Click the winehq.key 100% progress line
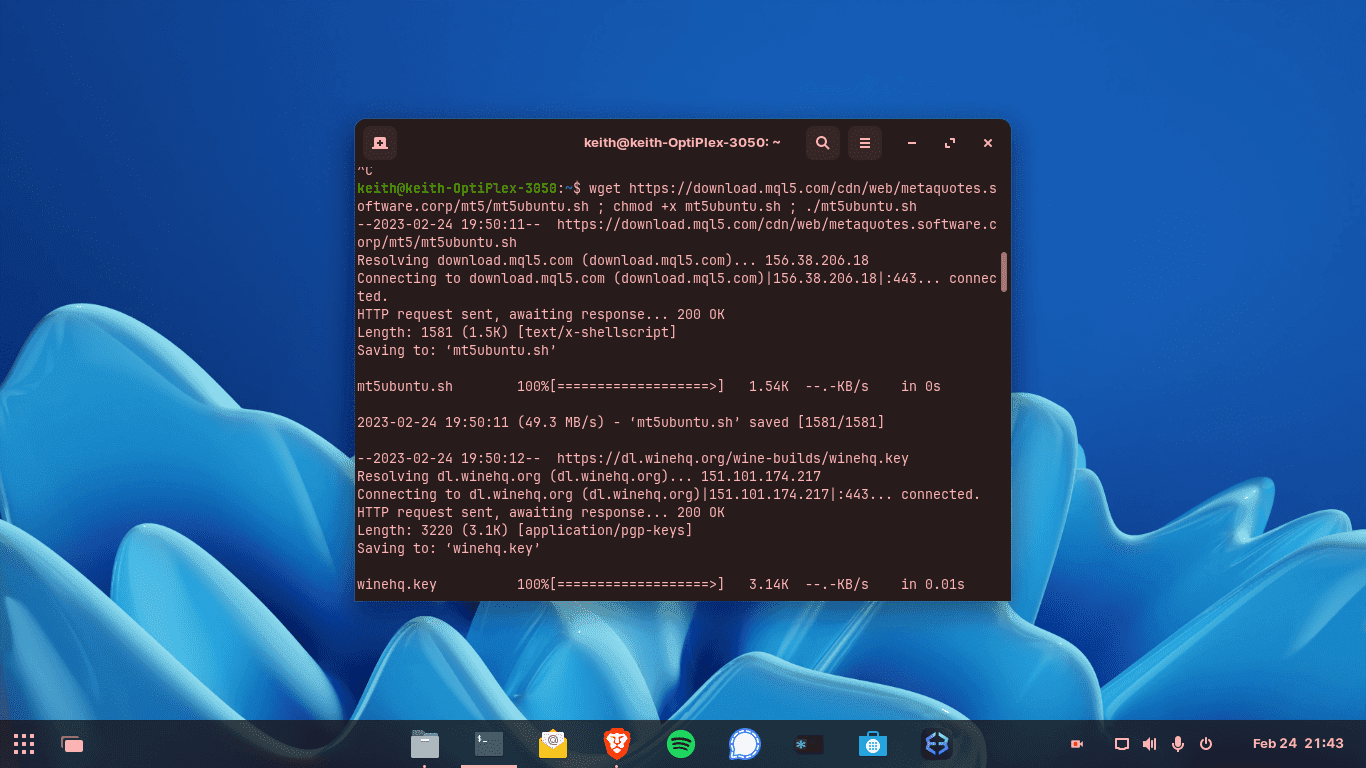The width and height of the screenshot is (1366, 768). [x=661, y=584]
